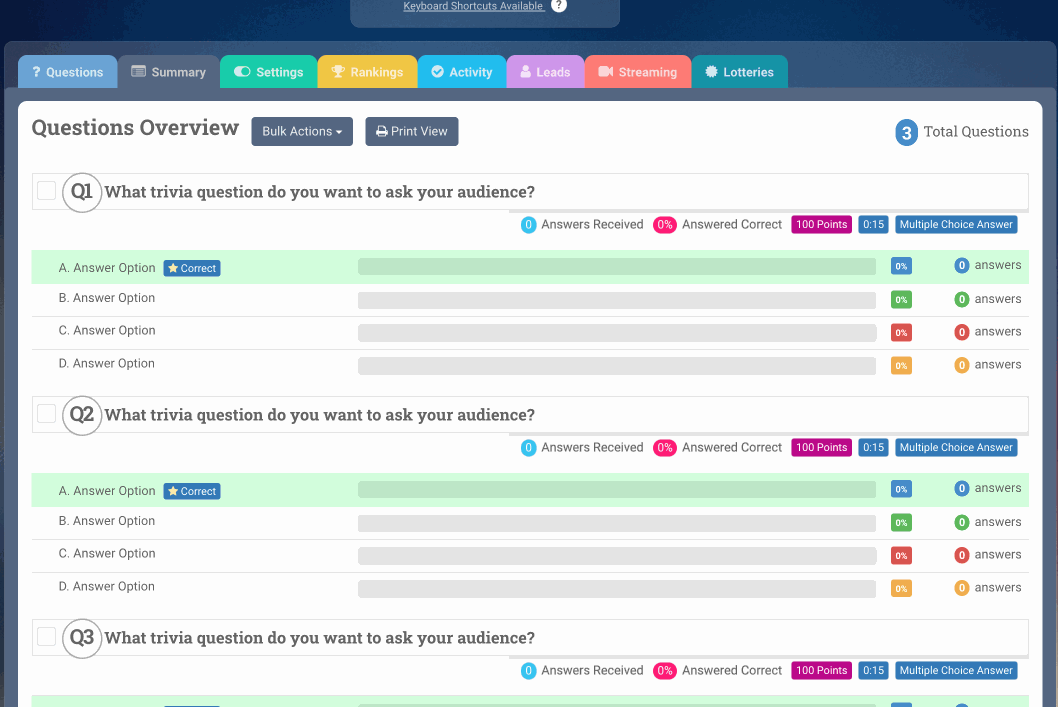Click the Q1 circle badge
1058x707 pixels.
point(82,192)
